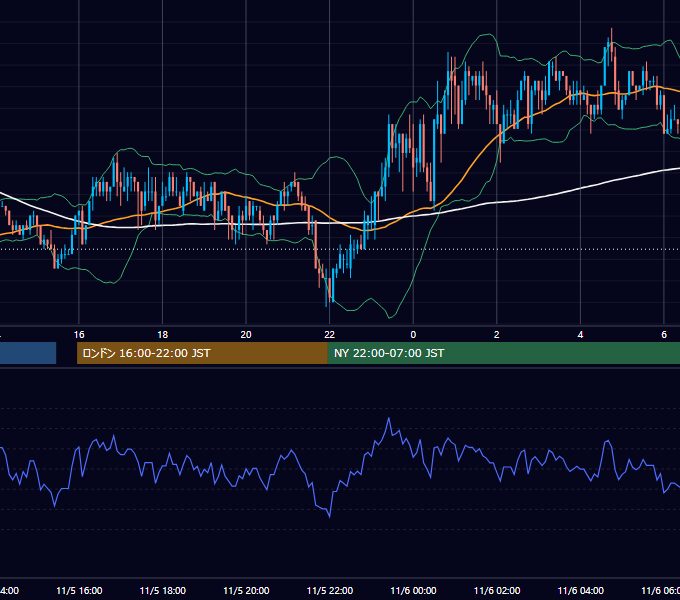680x600 pixels.
Task: Click the 11/6 02:00 time label
Action: click(497, 590)
